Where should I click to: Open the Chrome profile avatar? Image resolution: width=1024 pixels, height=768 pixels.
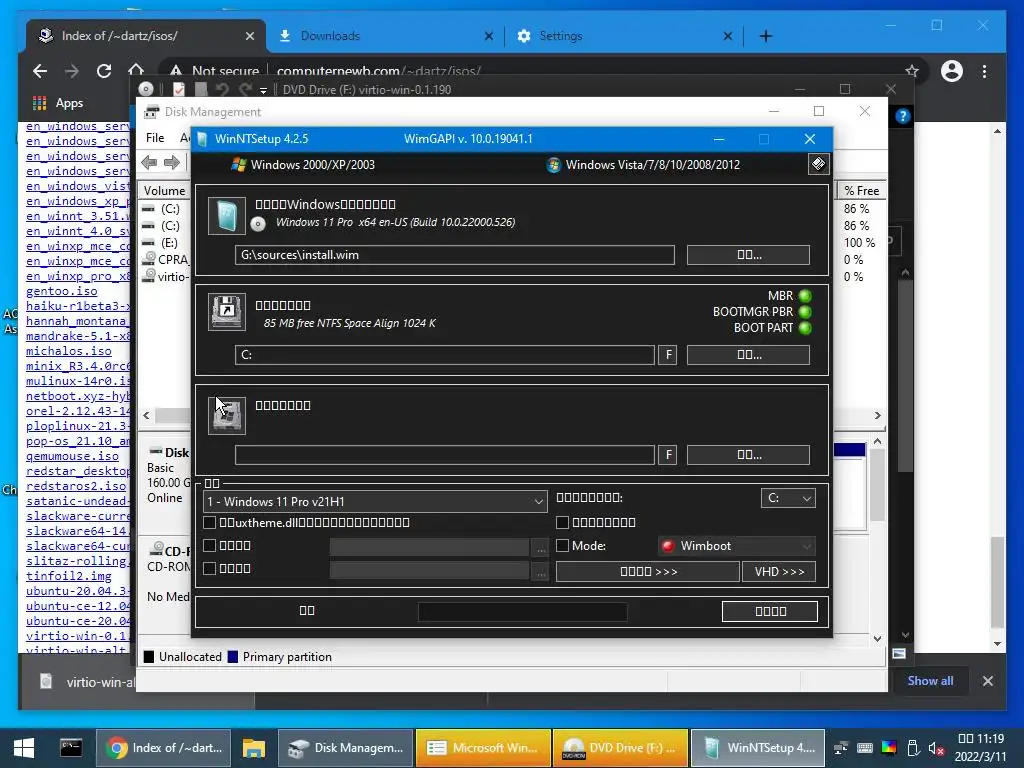tap(952, 71)
